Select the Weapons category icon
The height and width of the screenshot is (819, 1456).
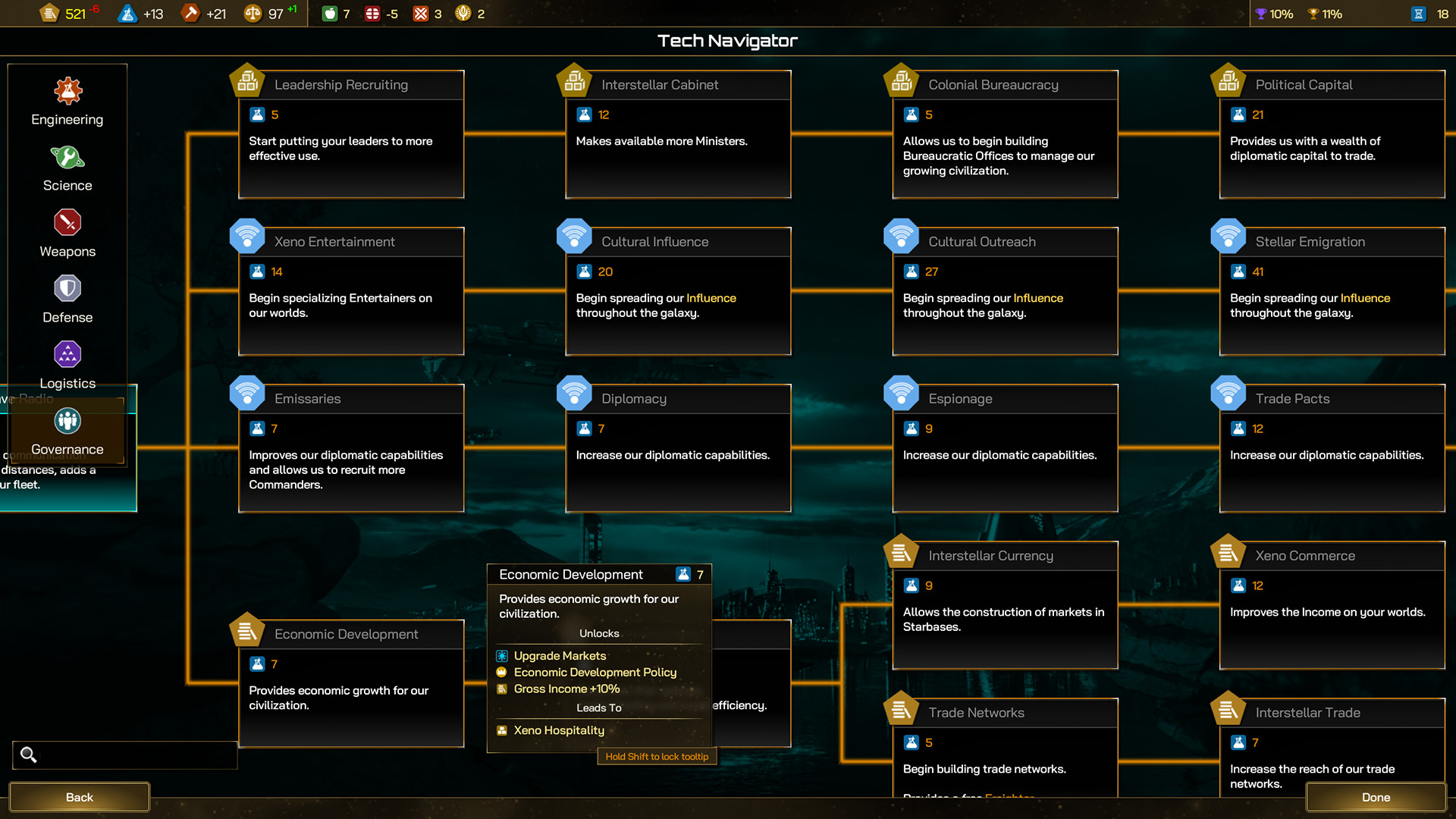click(67, 223)
